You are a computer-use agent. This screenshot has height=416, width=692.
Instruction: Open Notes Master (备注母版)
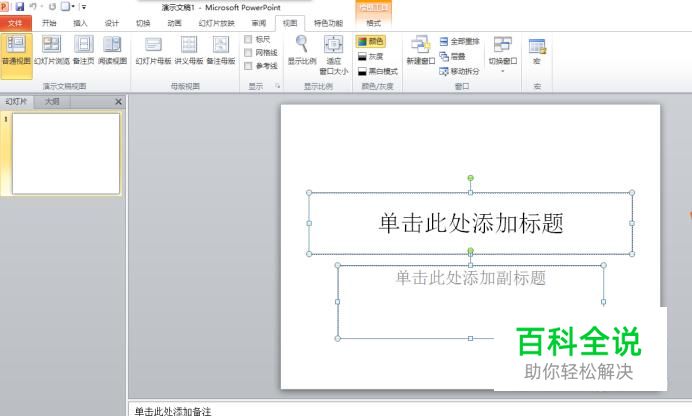click(221, 50)
